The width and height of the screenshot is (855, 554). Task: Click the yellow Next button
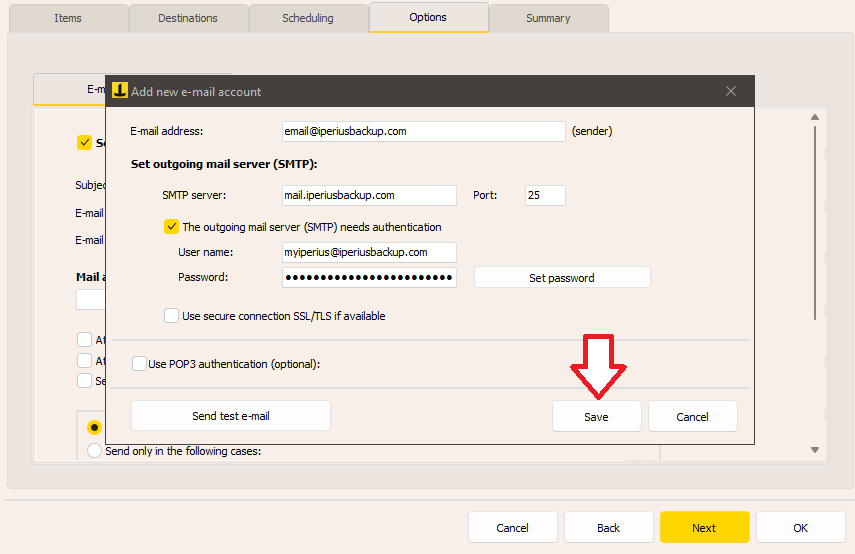(705, 527)
